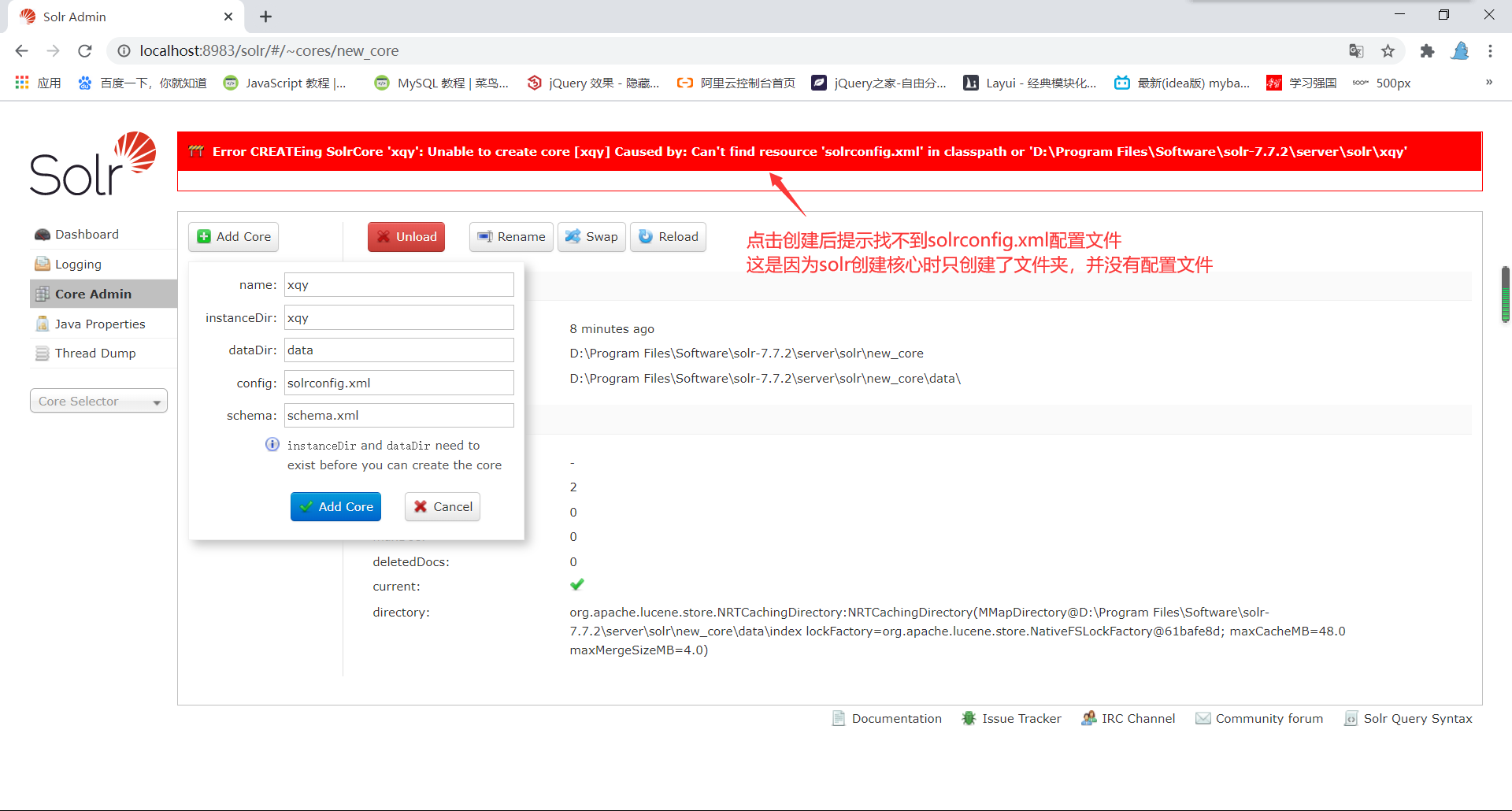The height and width of the screenshot is (811, 1512).
Task: Toggle the browser bookmark star
Action: pyautogui.click(x=1388, y=50)
